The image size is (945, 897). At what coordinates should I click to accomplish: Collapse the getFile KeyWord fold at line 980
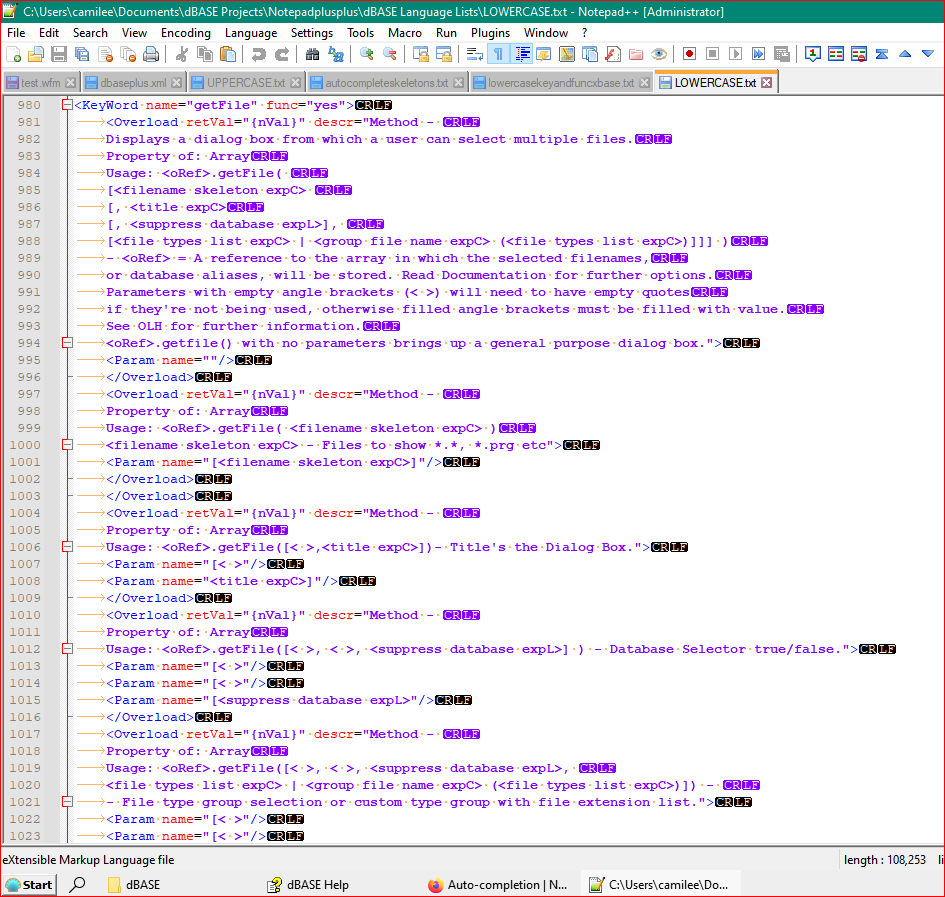[x=68, y=105]
